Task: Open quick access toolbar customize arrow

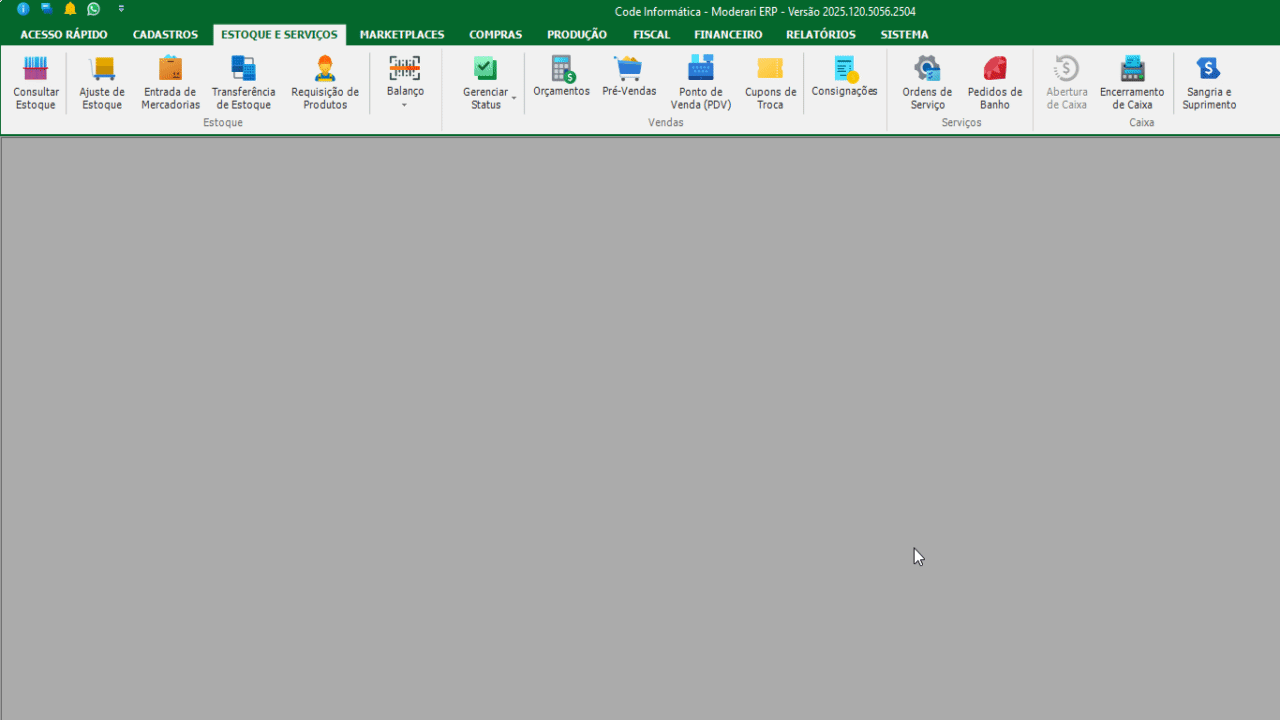Action: click(121, 9)
